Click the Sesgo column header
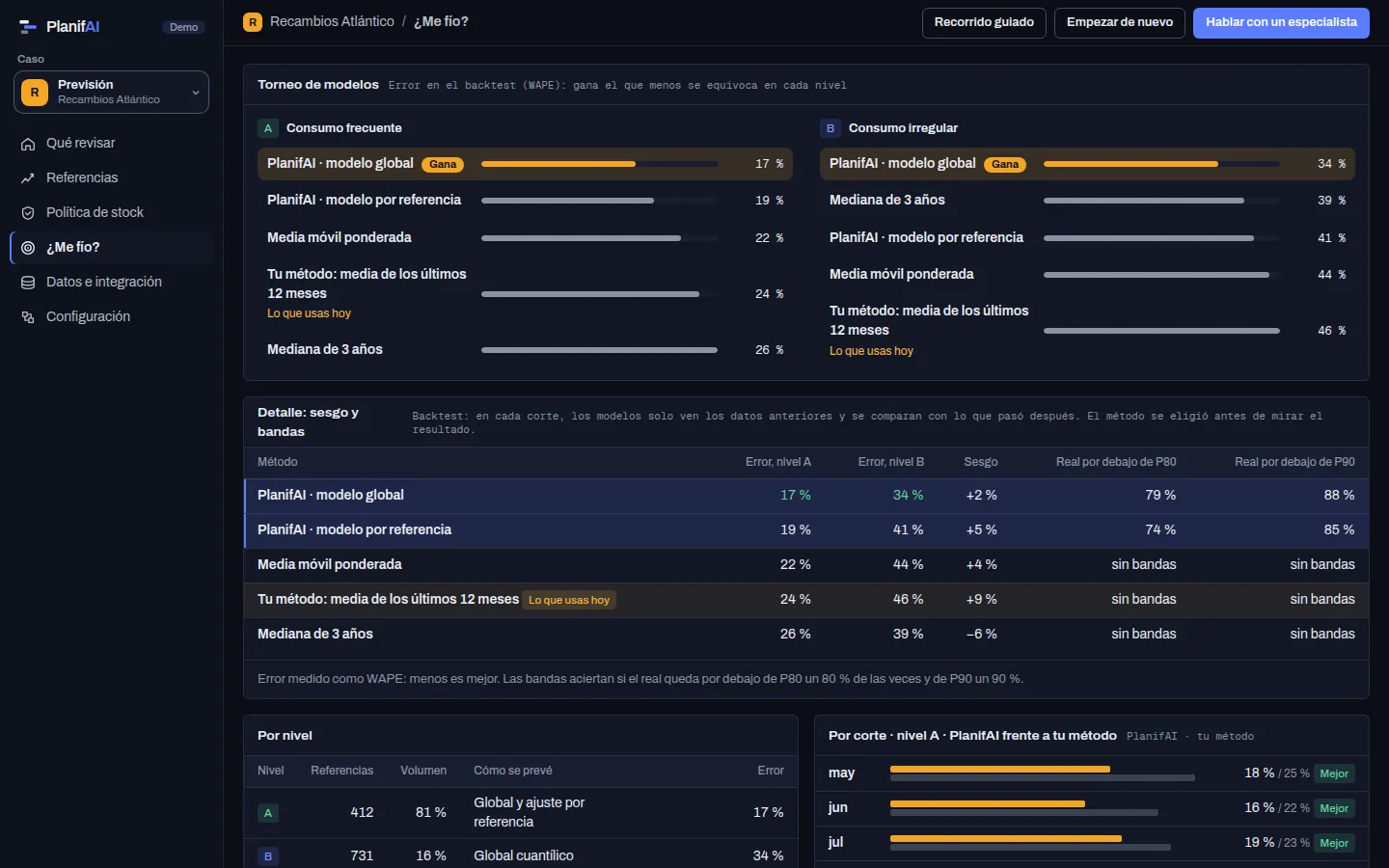The height and width of the screenshot is (868, 1389). tap(980, 463)
